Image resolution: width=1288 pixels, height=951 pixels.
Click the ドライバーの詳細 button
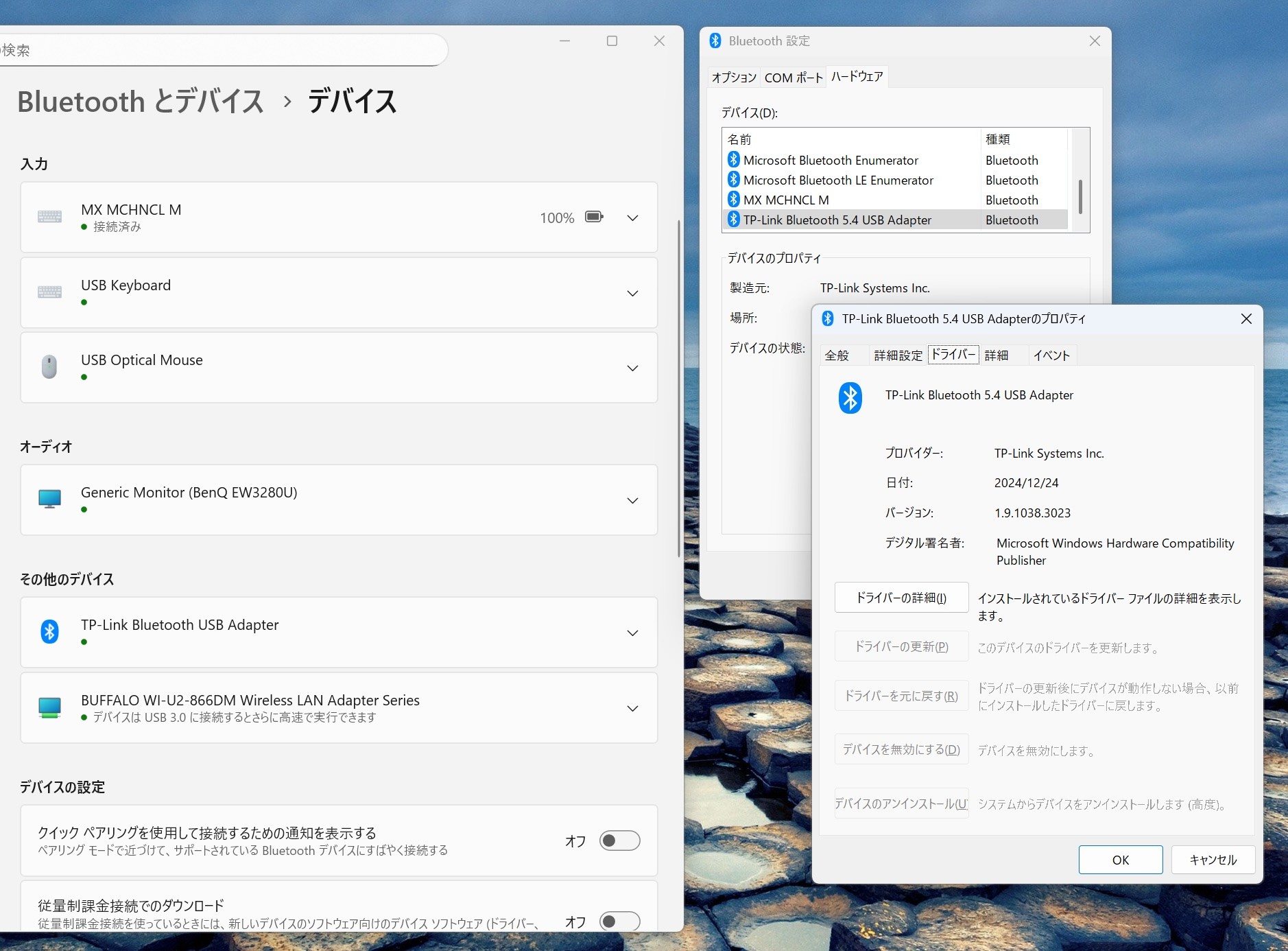tap(901, 598)
